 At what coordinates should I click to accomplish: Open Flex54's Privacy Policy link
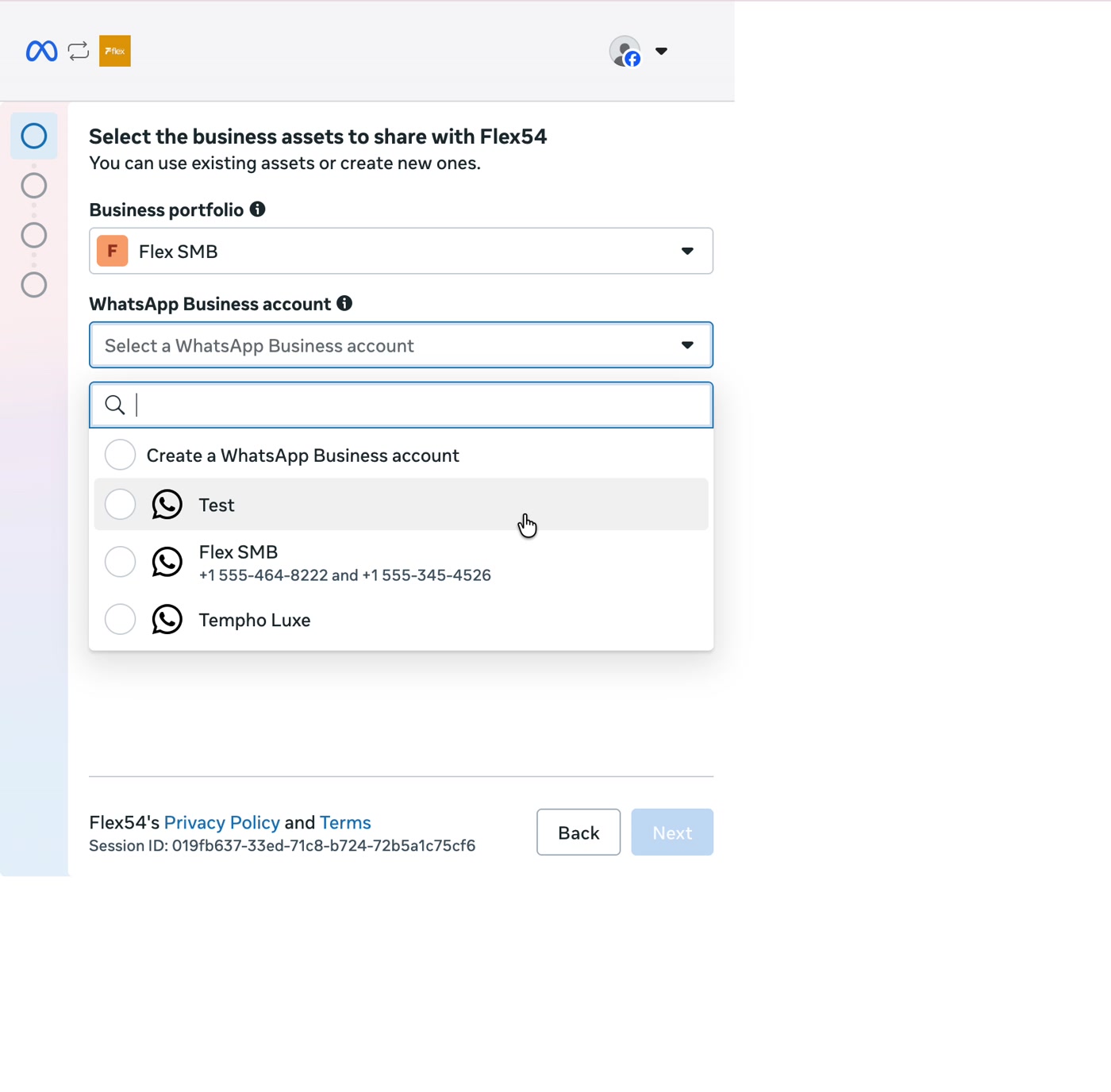coord(222,822)
